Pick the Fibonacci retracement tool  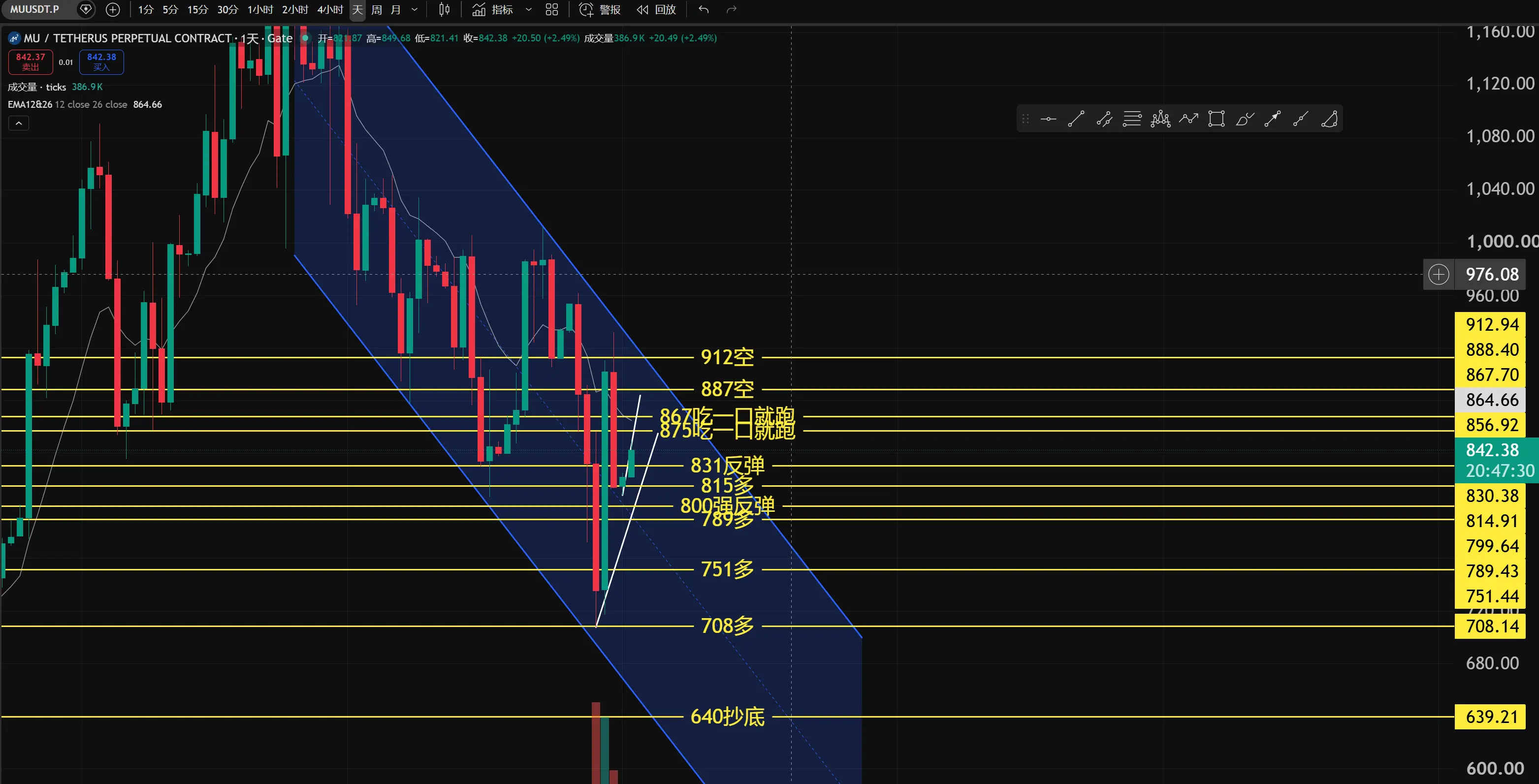coord(1132,120)
